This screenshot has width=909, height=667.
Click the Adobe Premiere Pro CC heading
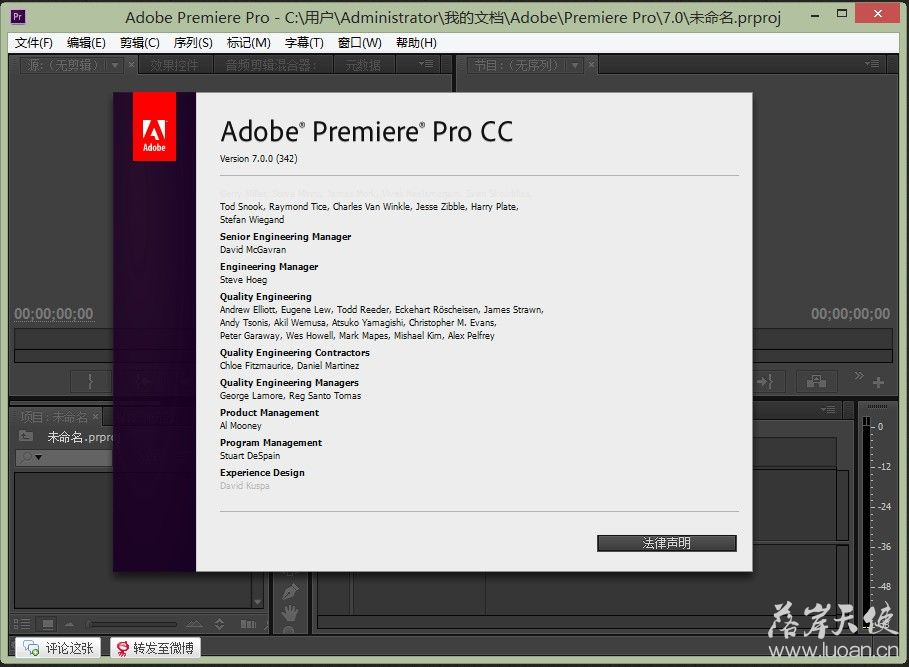coord(366,131)
